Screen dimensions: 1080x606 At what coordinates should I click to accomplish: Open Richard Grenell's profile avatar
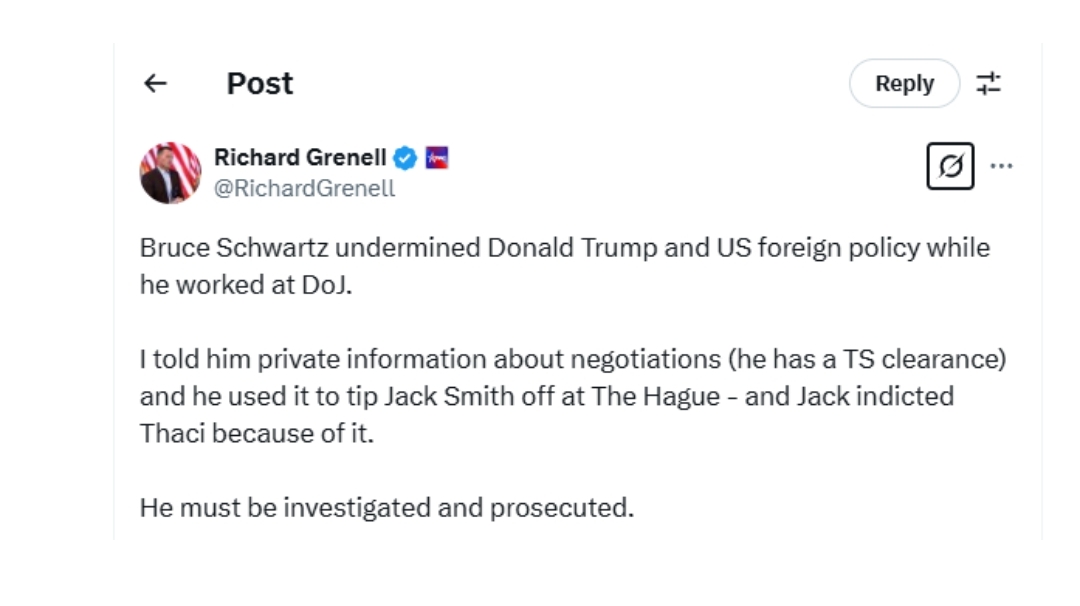[170, 173]
